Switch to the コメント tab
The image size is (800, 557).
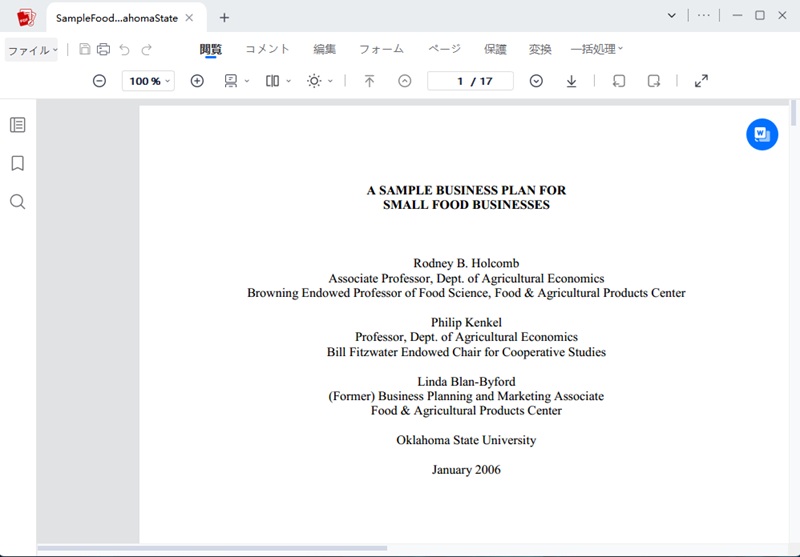267,49
